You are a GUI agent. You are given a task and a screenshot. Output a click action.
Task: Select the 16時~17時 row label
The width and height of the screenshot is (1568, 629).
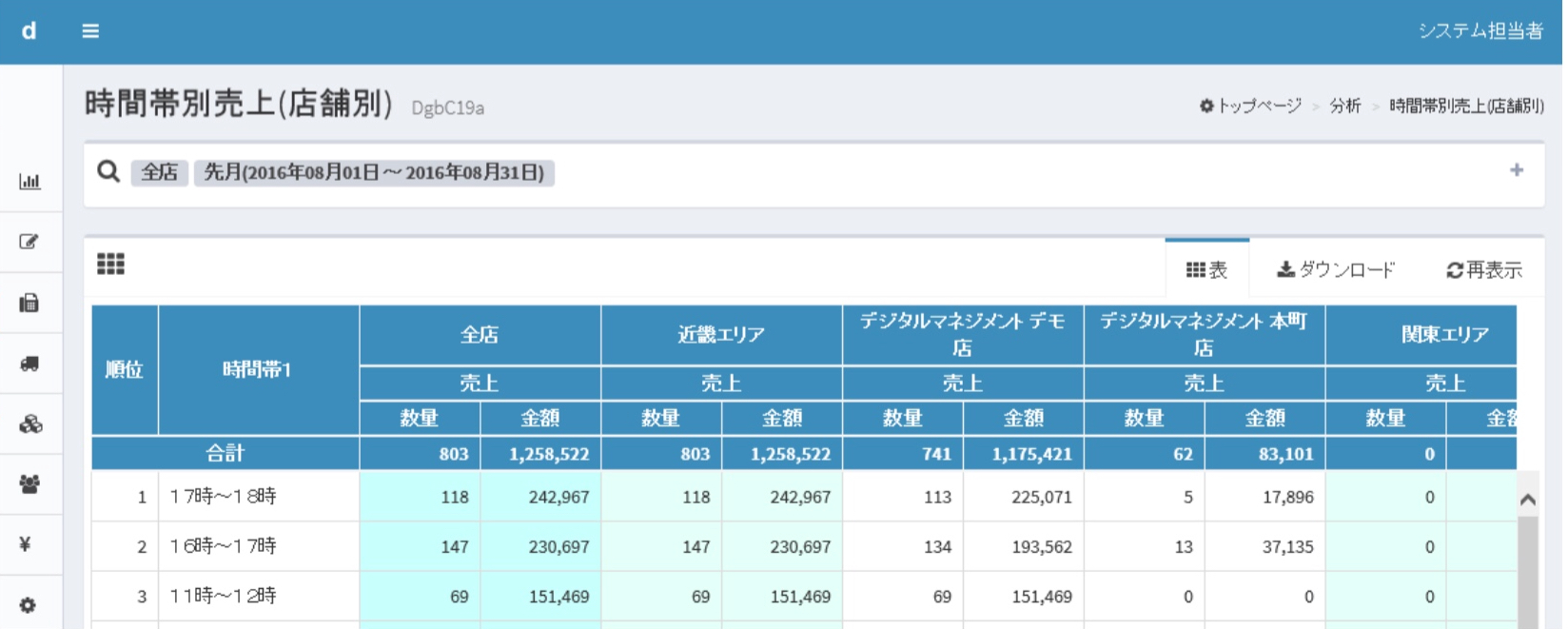tap(224, 546)
